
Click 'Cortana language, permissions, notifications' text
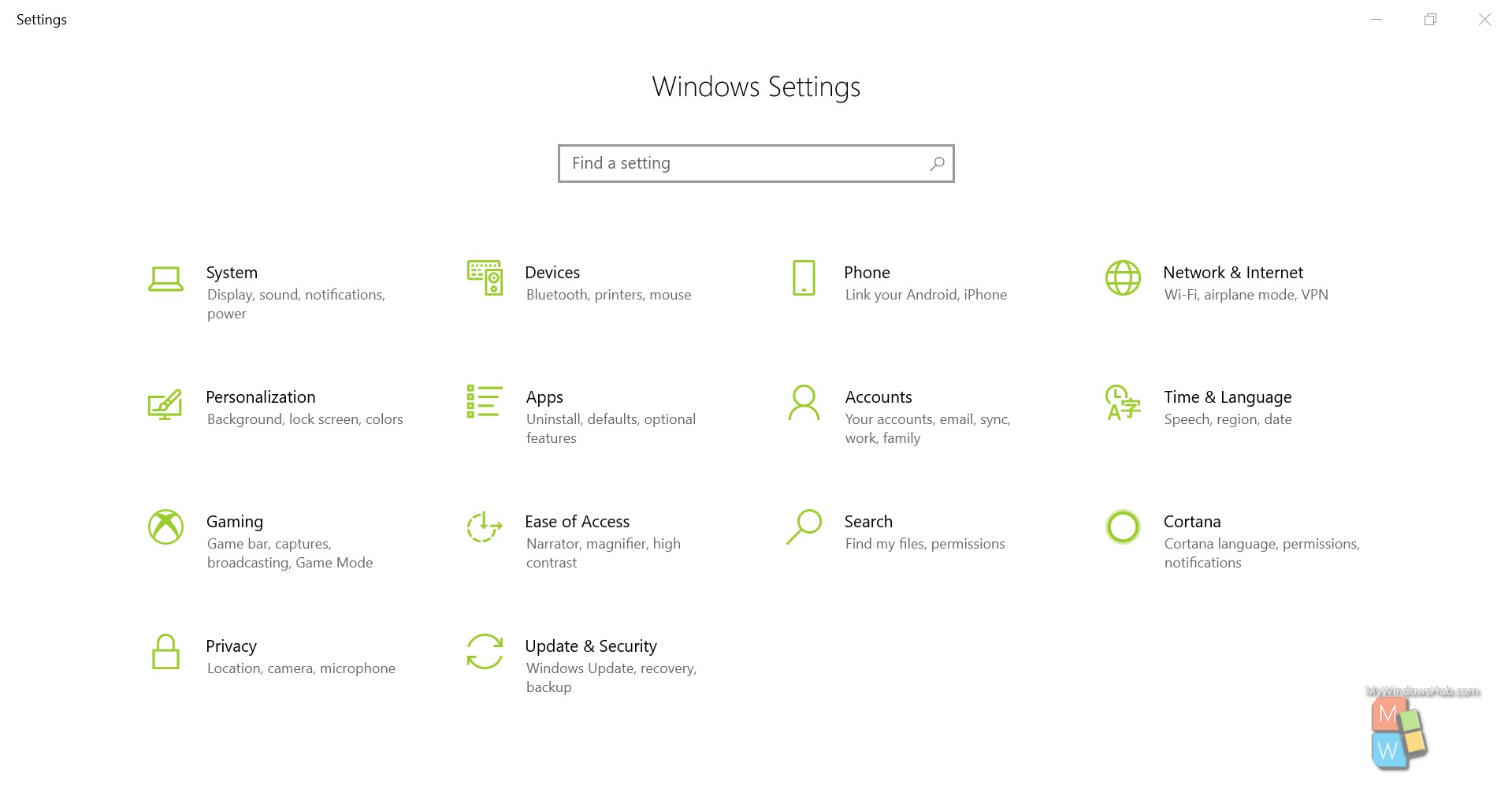(1262, 553)
